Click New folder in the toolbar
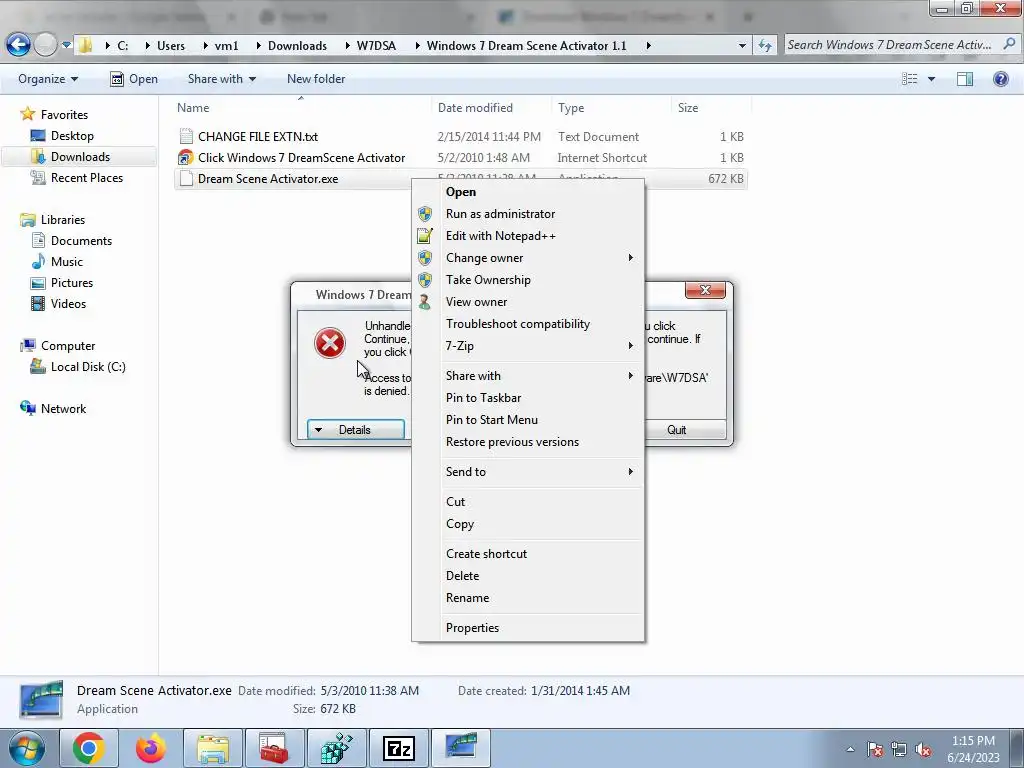The width and height of the screenshot is (1024, 768). tap(316, 79)
